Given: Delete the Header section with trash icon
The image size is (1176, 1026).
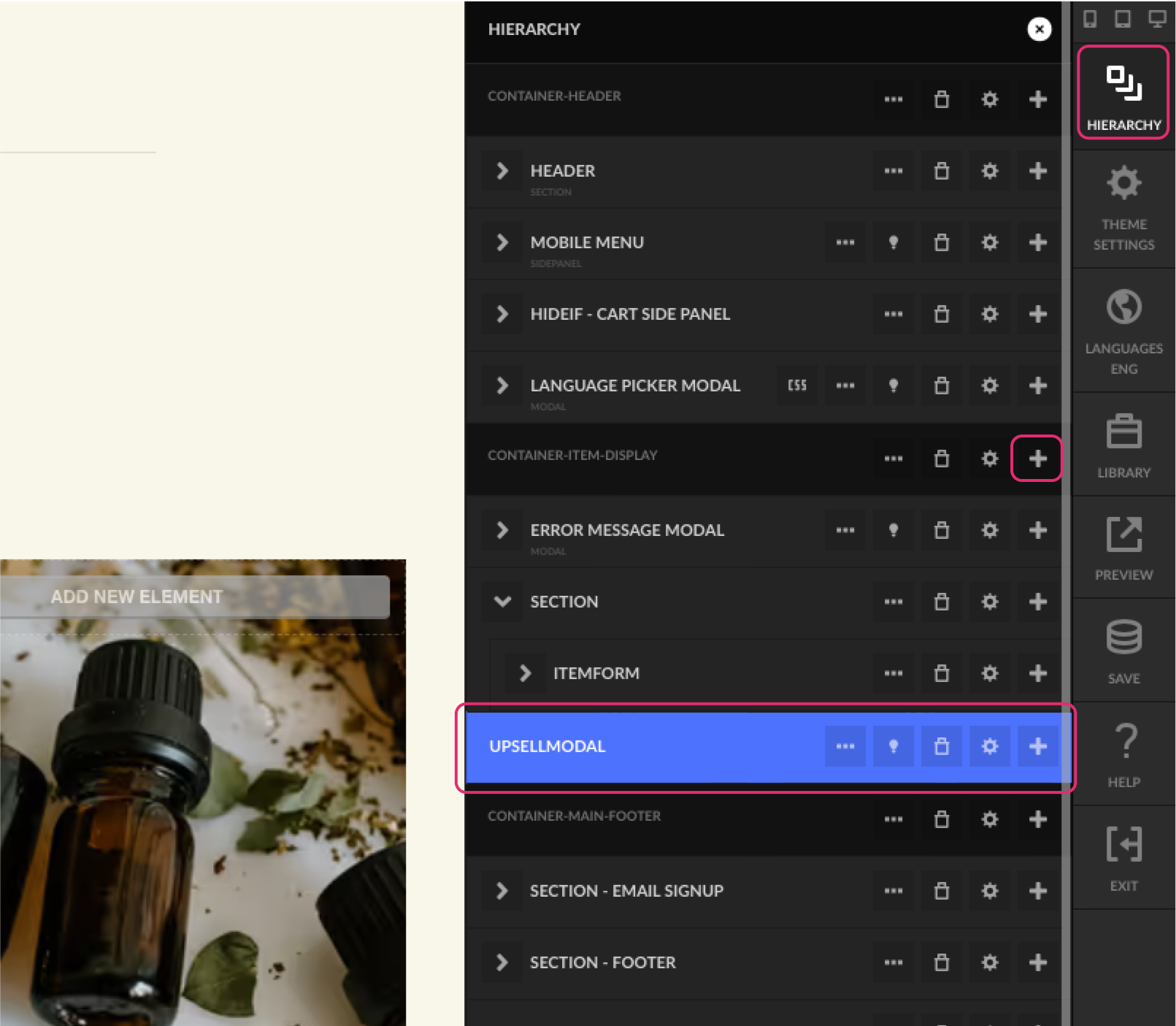Looking at the screenshot, I should 942,171.
